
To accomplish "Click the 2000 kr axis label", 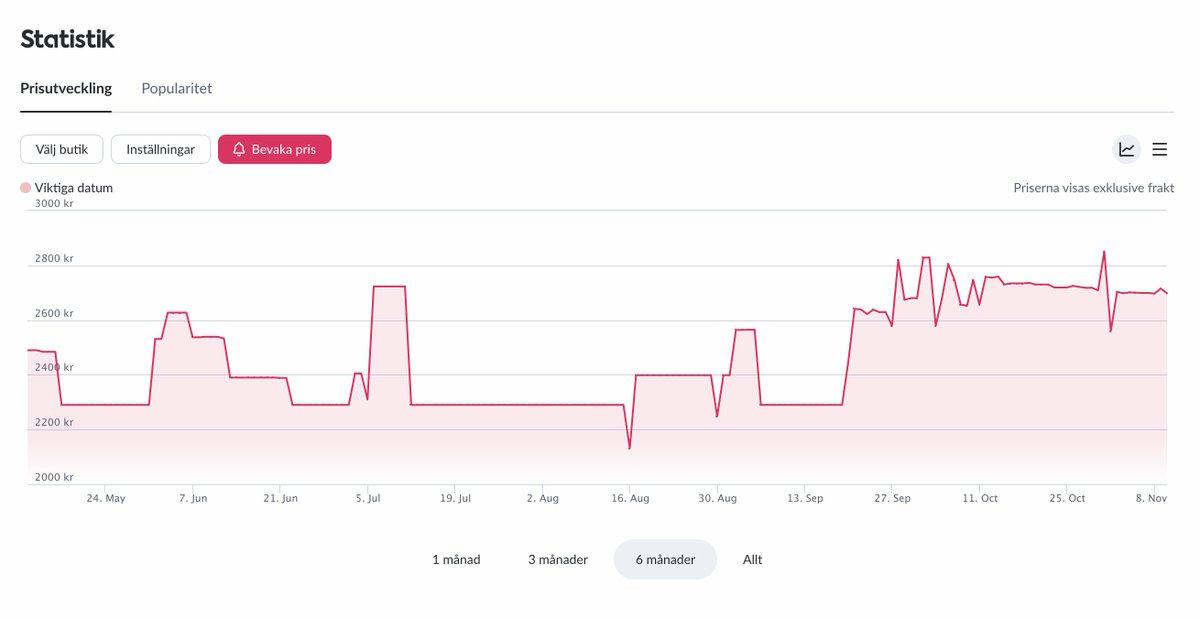I will [54, 477].
